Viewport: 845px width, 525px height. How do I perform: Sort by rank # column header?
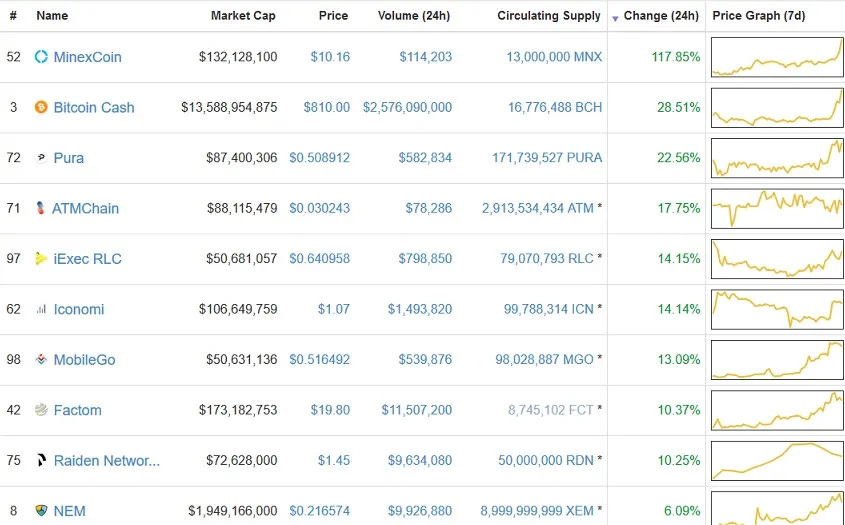coord(13,16)
